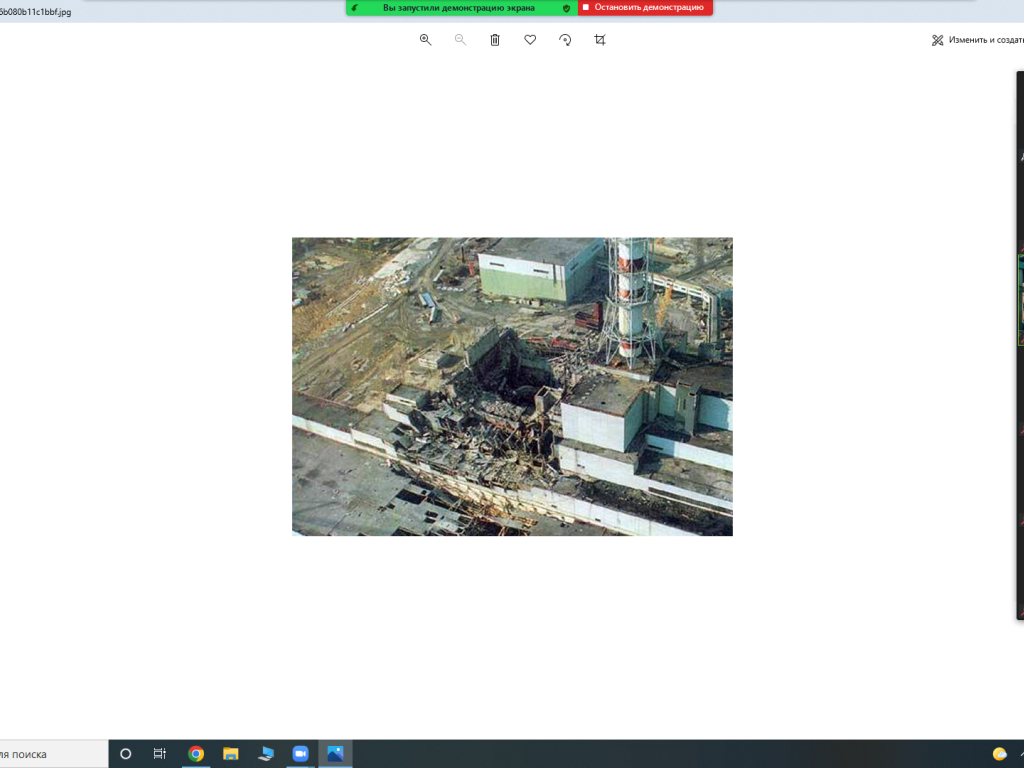Screen dimensions: 1024x768
Task: Open Cortana circle icon on taskbar
Action: (x=126, y=754)
